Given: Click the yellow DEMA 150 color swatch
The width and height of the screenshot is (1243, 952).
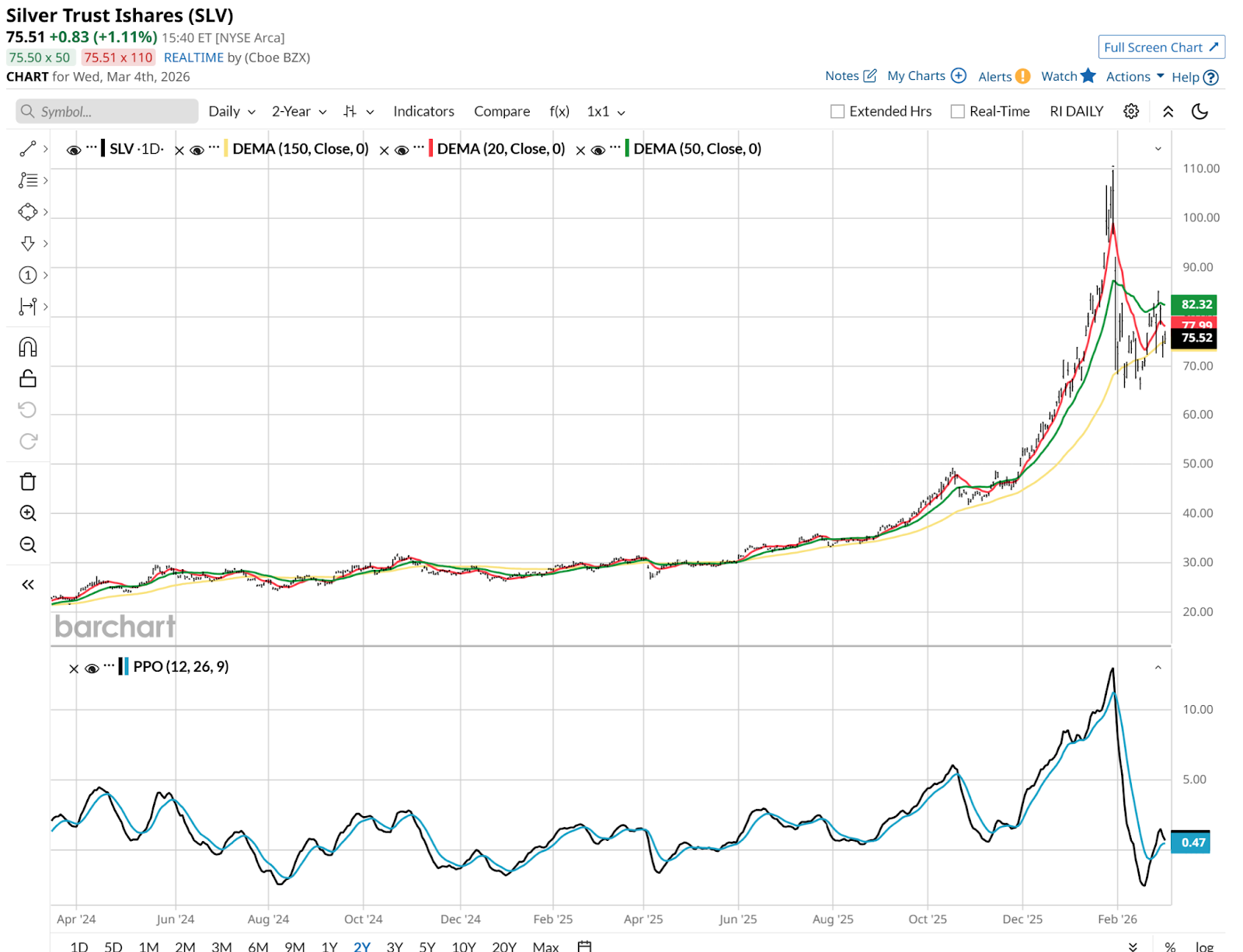Looking at the screenshot, I should click(x=226, y=148).
